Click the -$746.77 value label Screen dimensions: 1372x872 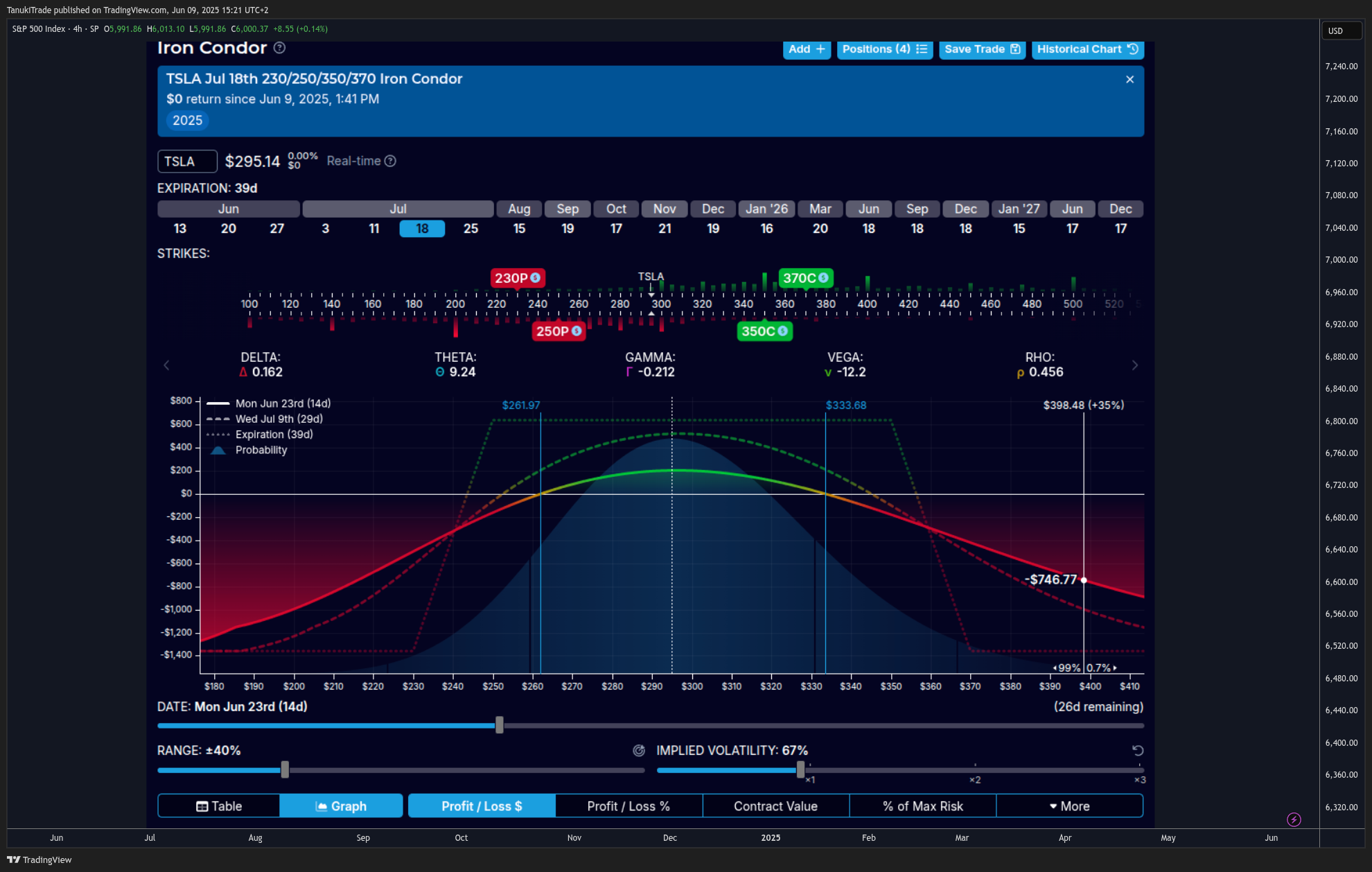1052,580
